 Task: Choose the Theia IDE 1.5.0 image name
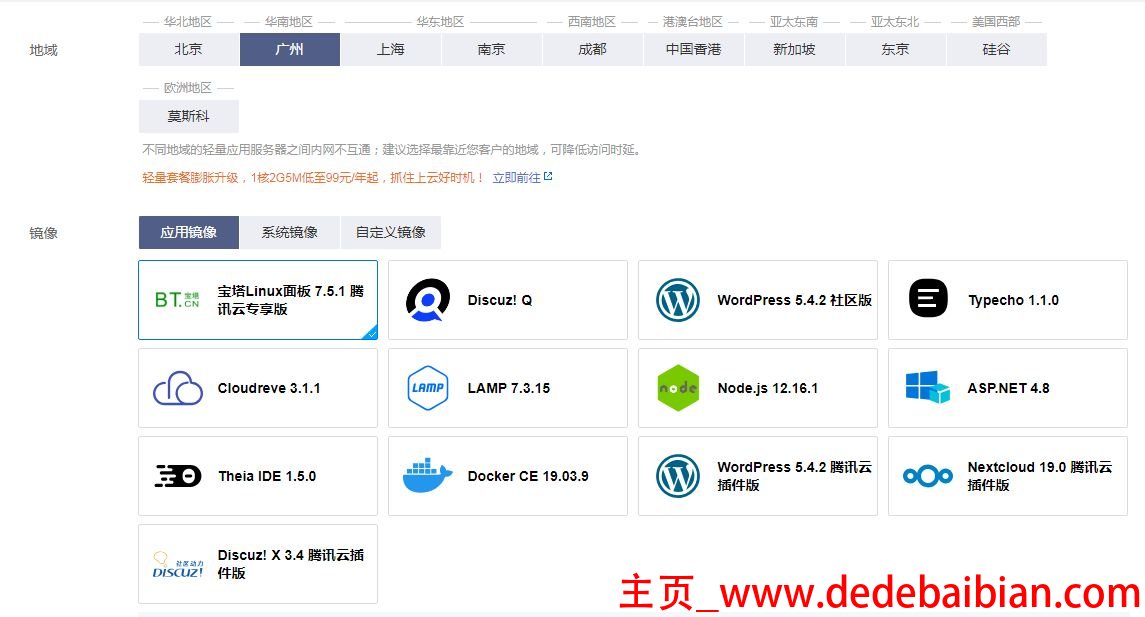(267, 476)
